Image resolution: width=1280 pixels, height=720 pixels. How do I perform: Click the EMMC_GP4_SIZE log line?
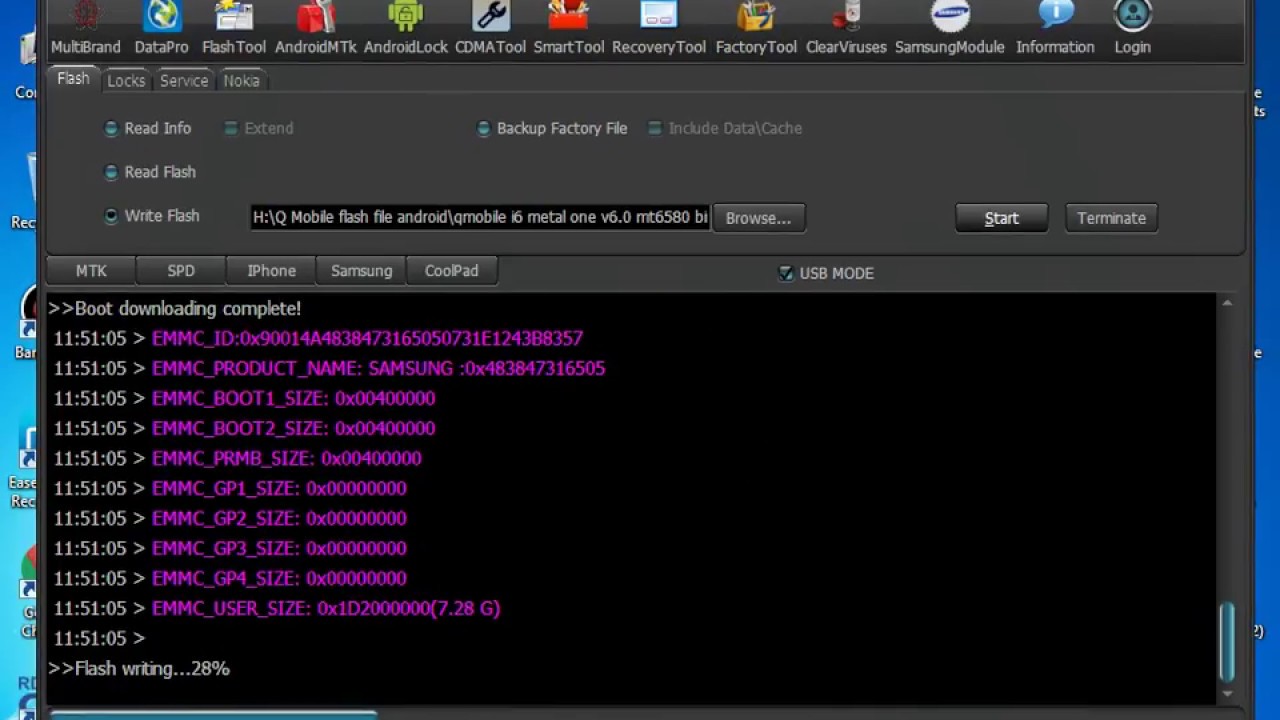[230, 578]
